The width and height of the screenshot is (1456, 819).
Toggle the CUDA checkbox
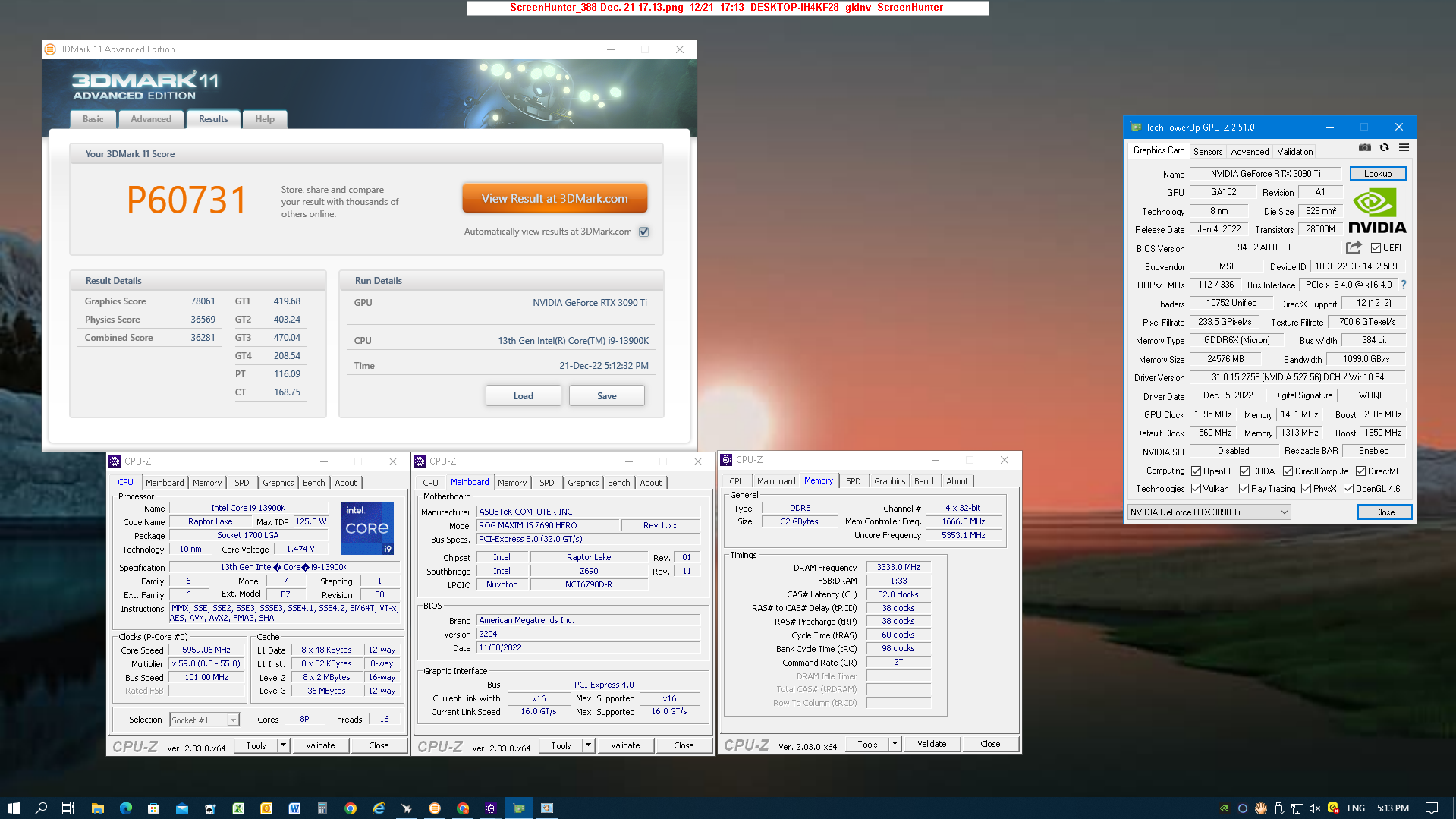tap(1244, 471)
